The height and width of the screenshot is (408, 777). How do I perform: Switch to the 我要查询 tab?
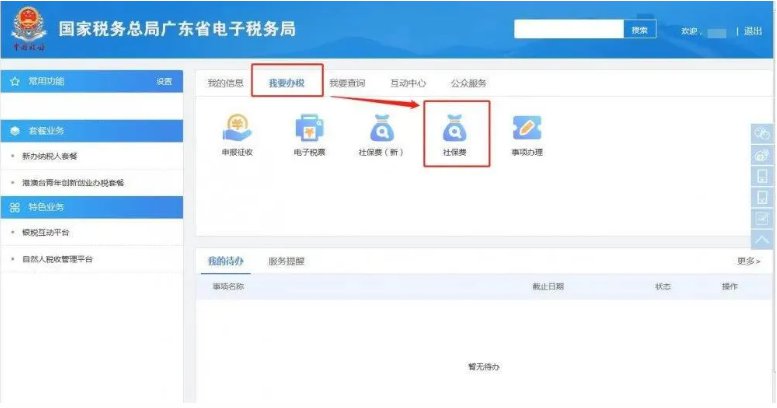[347, 83]
